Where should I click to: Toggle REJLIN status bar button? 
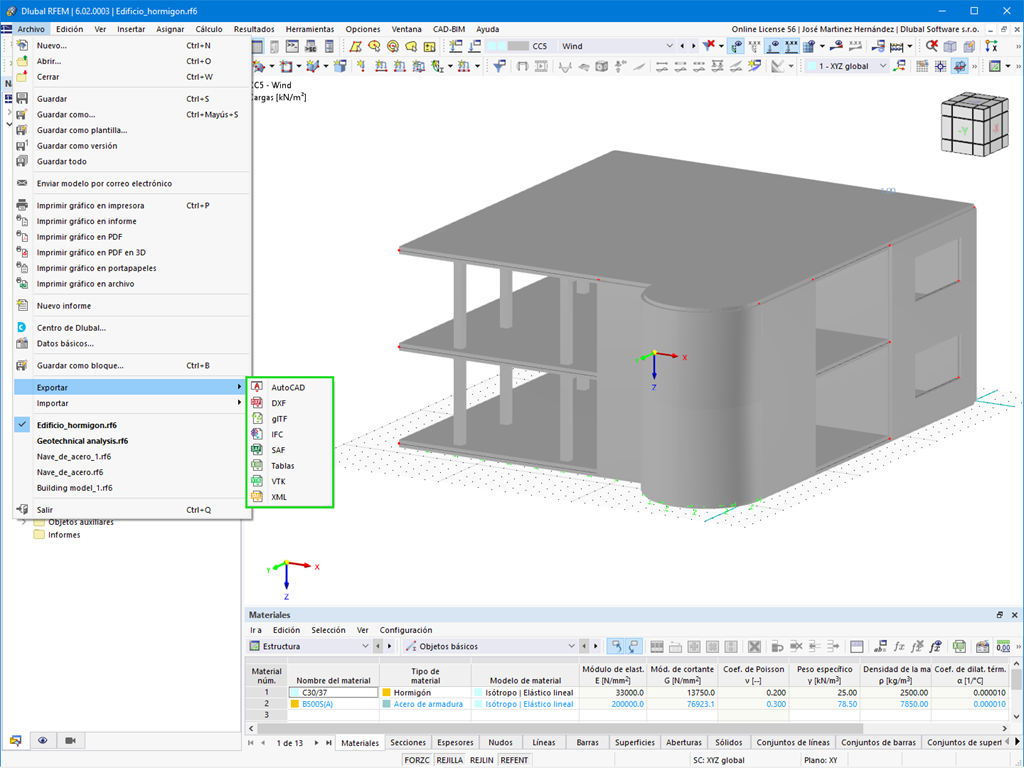481,760
